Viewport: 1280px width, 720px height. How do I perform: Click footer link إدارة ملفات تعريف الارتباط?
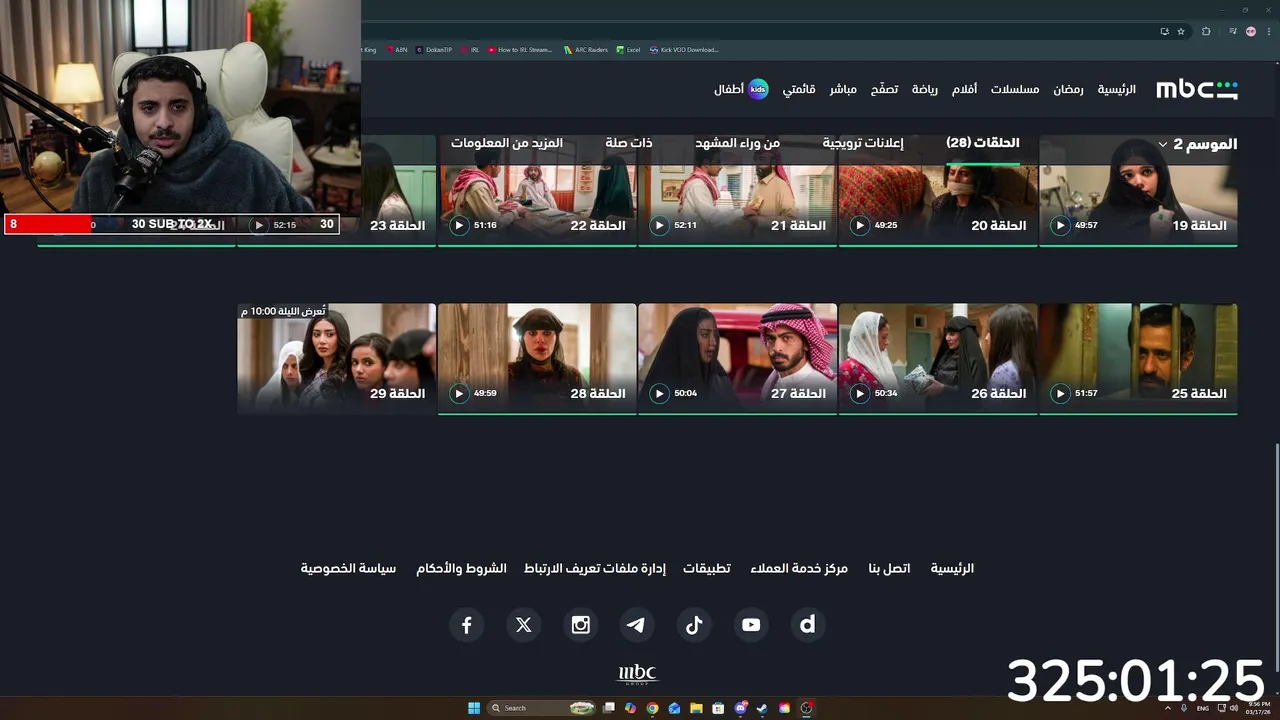click(x=595, y=568)
